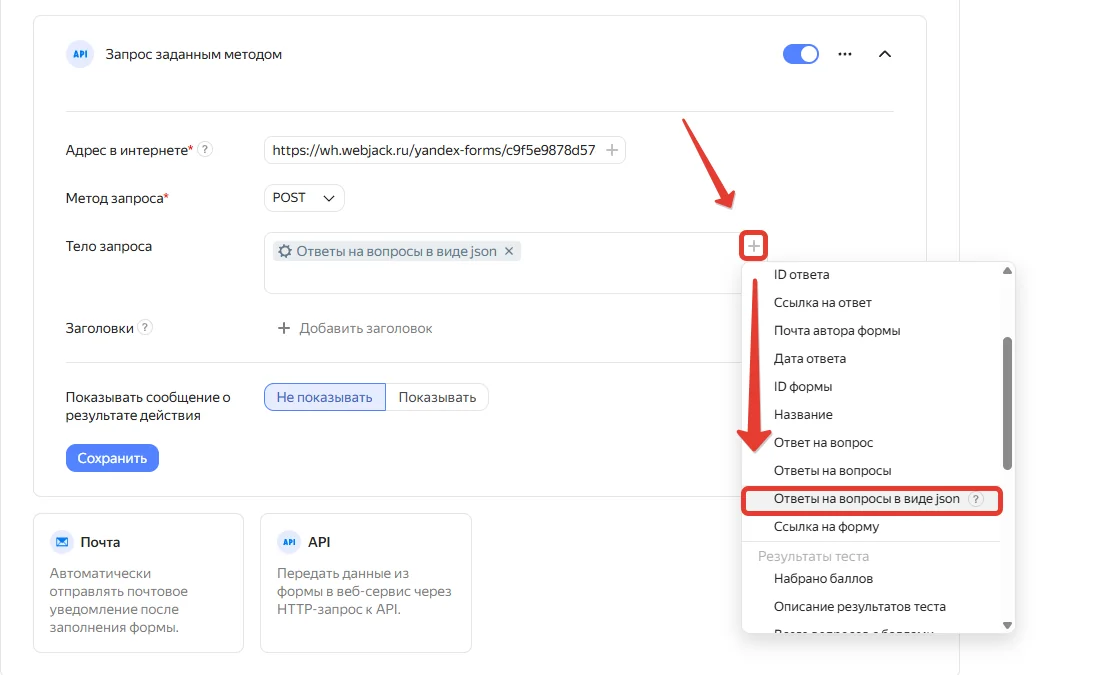Open the Метод запроса POST dropdown

(304, 198)
